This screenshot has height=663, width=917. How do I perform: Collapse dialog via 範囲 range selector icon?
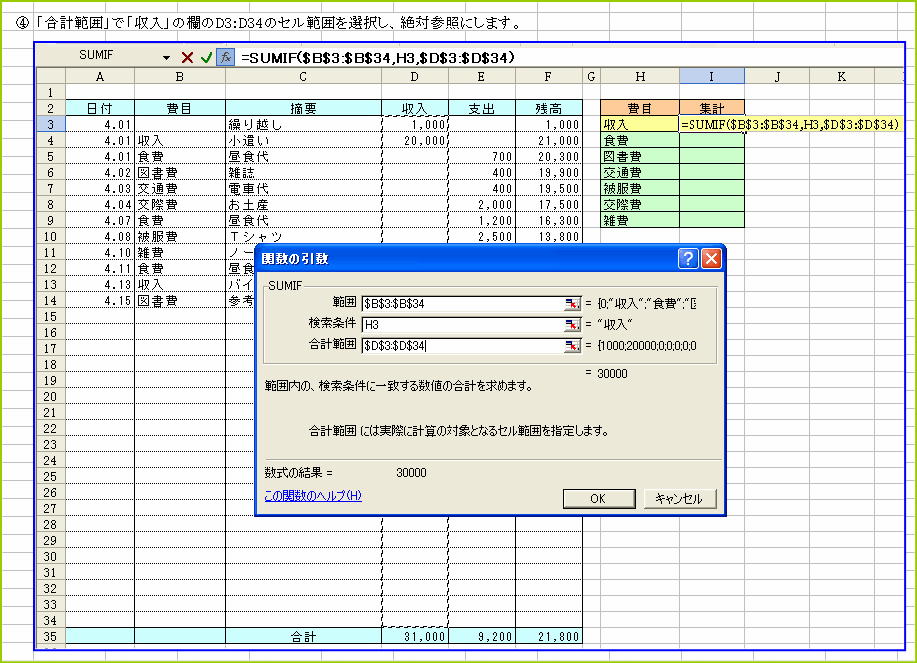tap(572, 303)
